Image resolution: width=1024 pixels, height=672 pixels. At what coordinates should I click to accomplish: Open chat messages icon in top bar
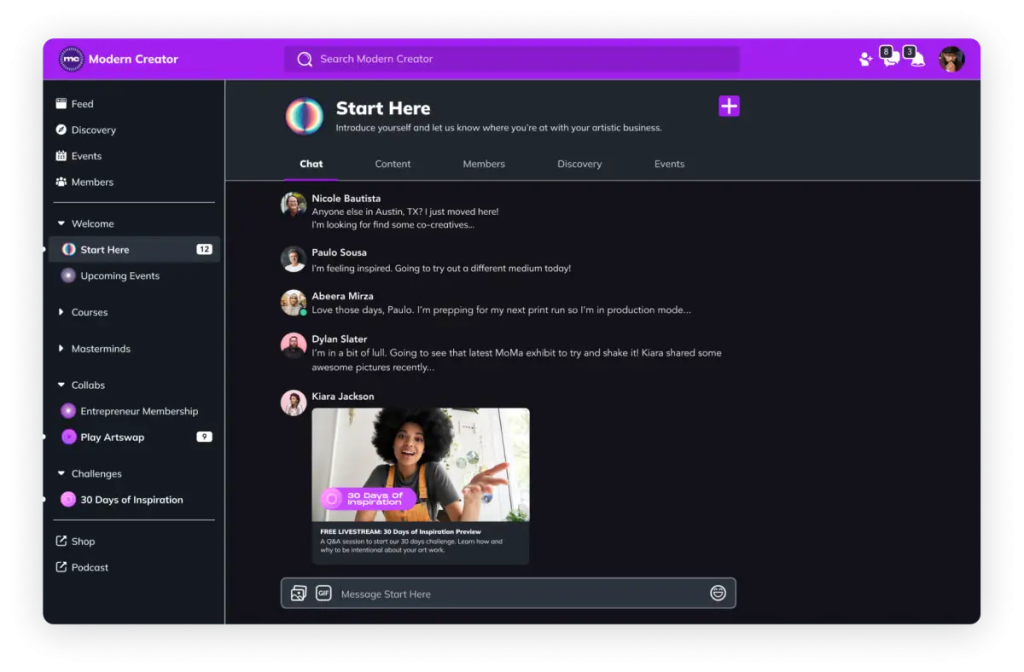[890, 60]
